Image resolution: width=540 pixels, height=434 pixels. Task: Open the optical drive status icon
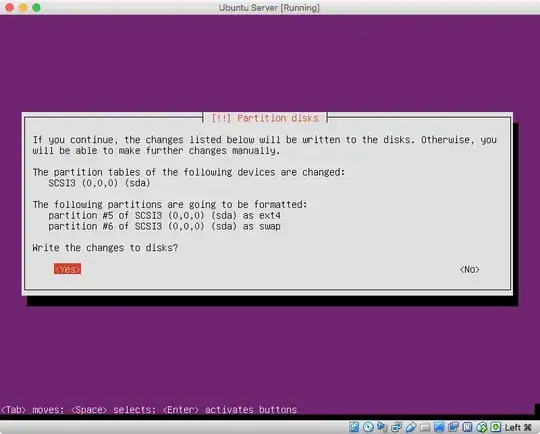pos(368,427)
